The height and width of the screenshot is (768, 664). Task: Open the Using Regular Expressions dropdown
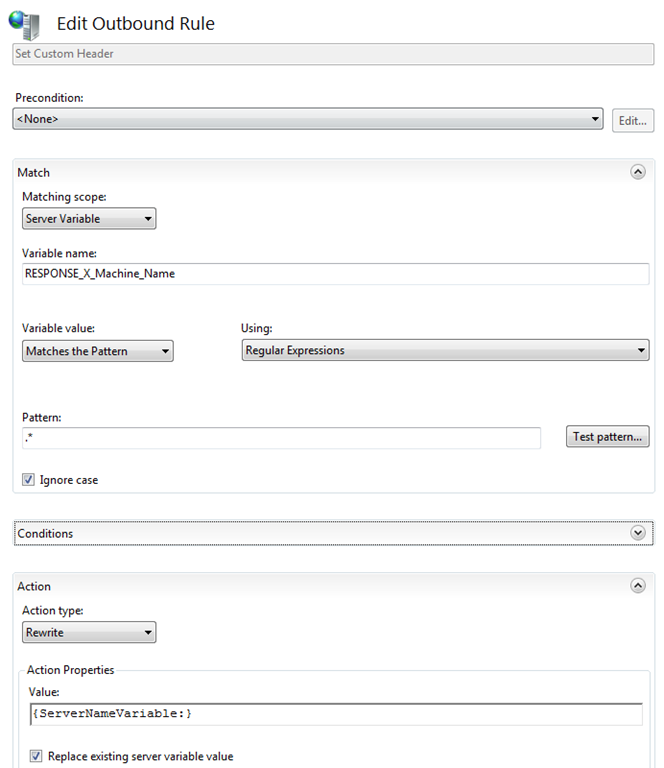(445, 350)
